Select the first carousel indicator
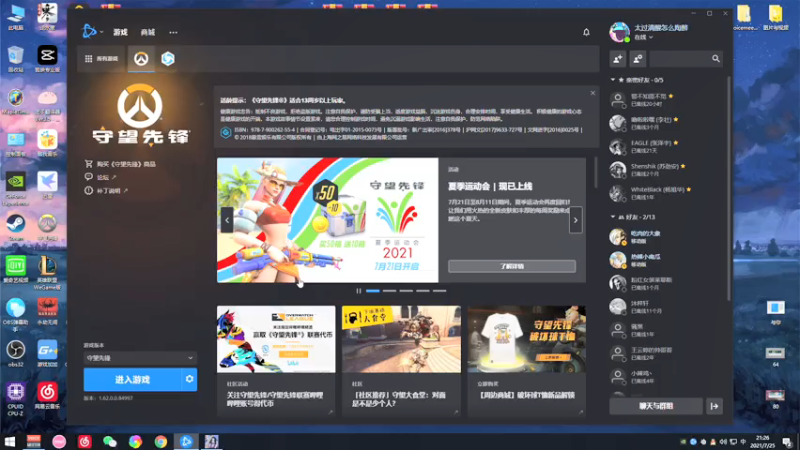Screen dimensions: 800x450 click(373, 291)
